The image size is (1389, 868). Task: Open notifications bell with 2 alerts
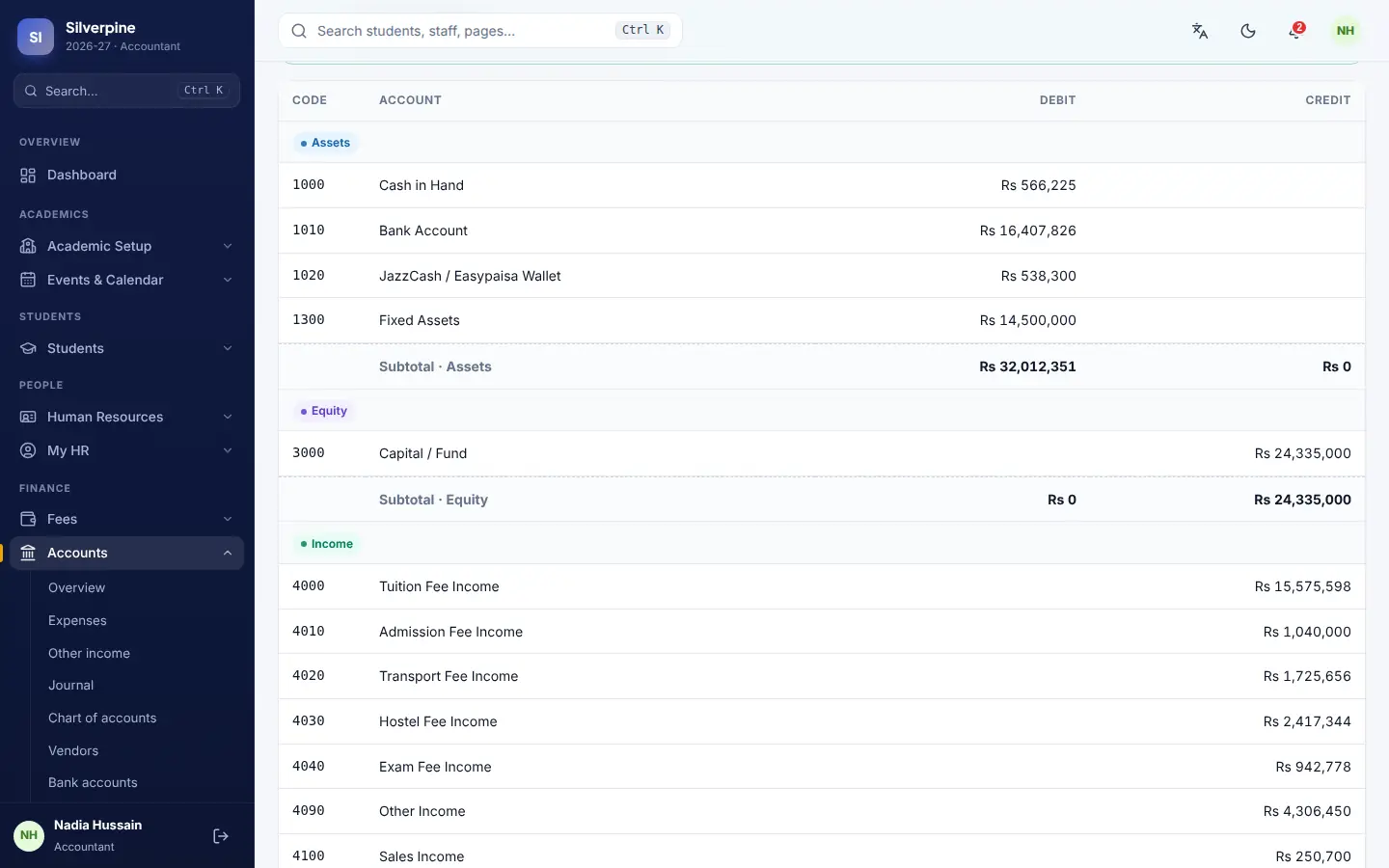1295,31
